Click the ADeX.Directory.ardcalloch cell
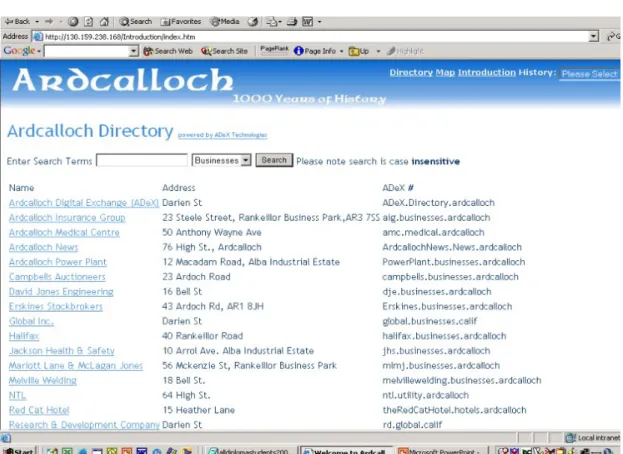Screen dimensions: 623x454 pyautogui.click(x=438, y=203)
